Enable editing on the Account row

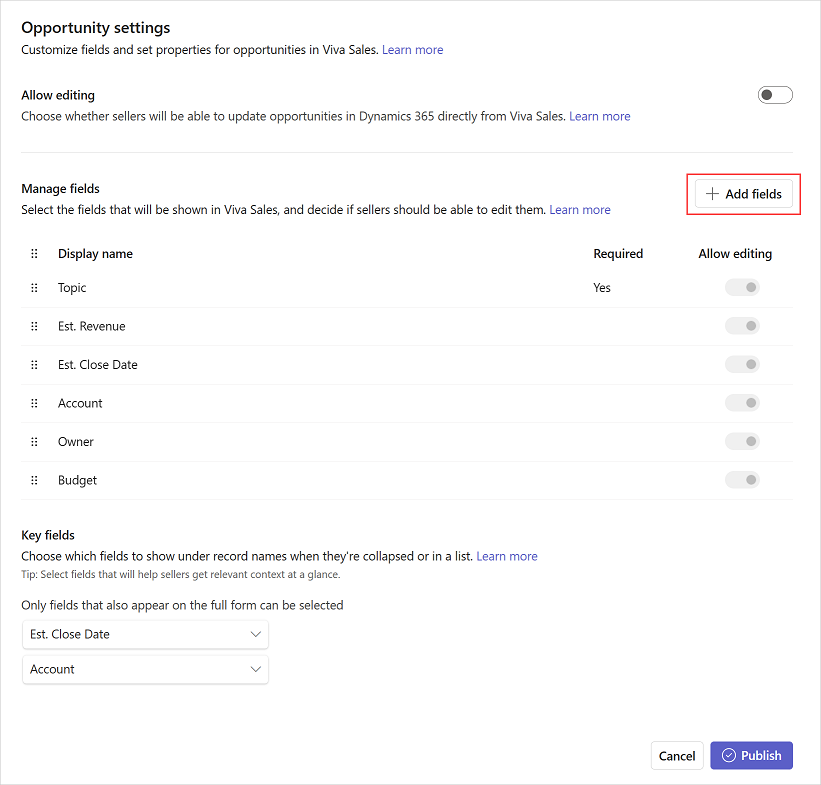coord(742,402)
